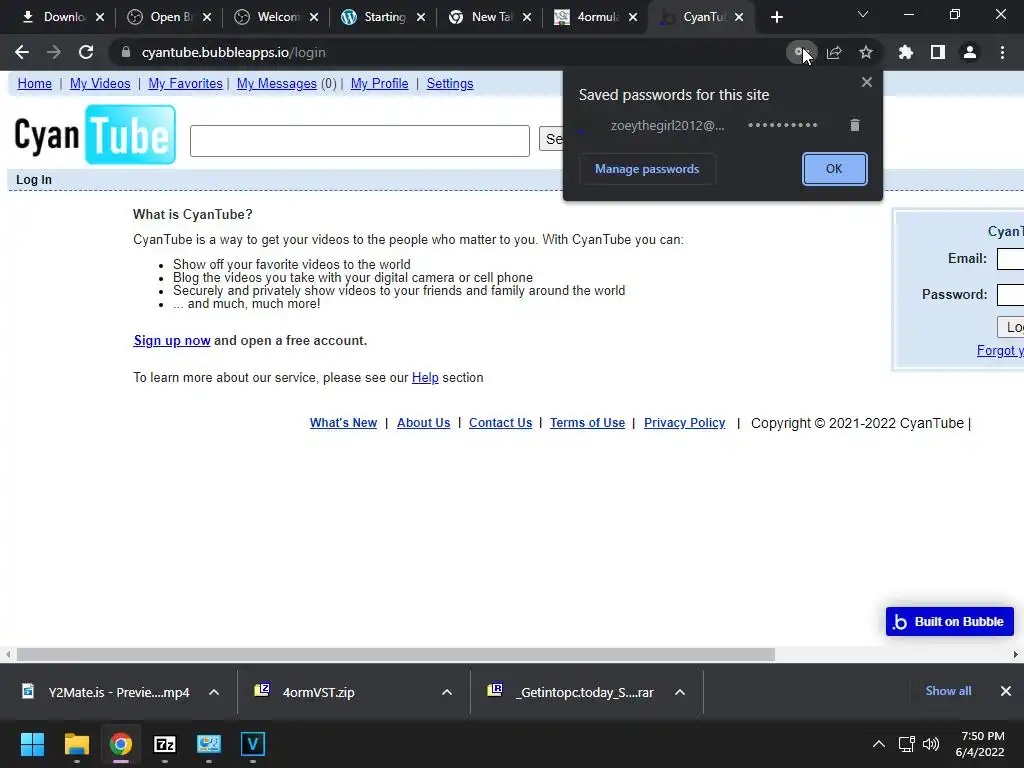
Task: Confirm the password popup with OK
Action: point(835,169)
